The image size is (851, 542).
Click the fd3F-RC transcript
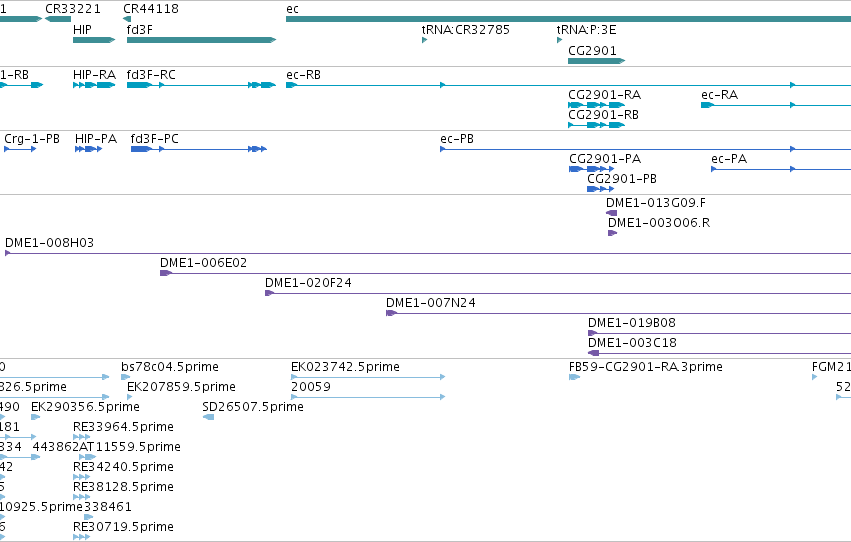coord(201,85)
